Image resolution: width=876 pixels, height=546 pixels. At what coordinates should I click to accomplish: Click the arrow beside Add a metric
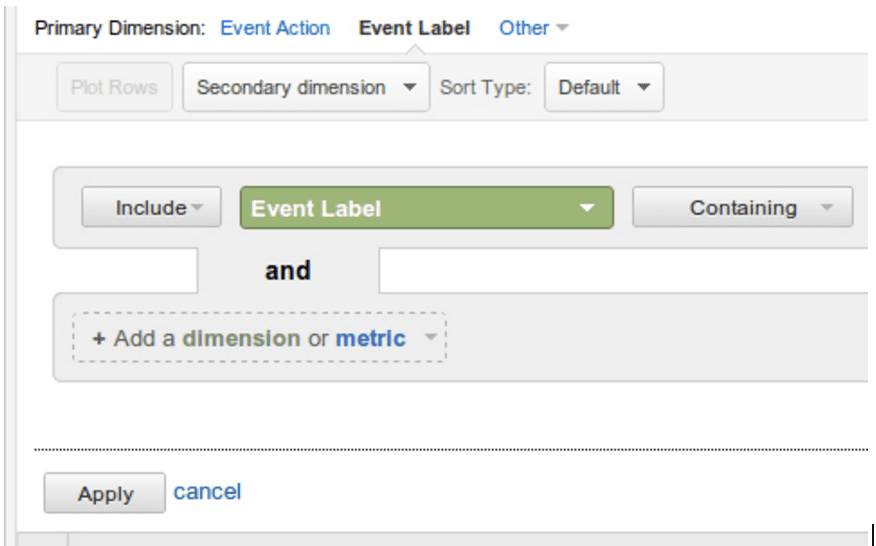point(430,337)
